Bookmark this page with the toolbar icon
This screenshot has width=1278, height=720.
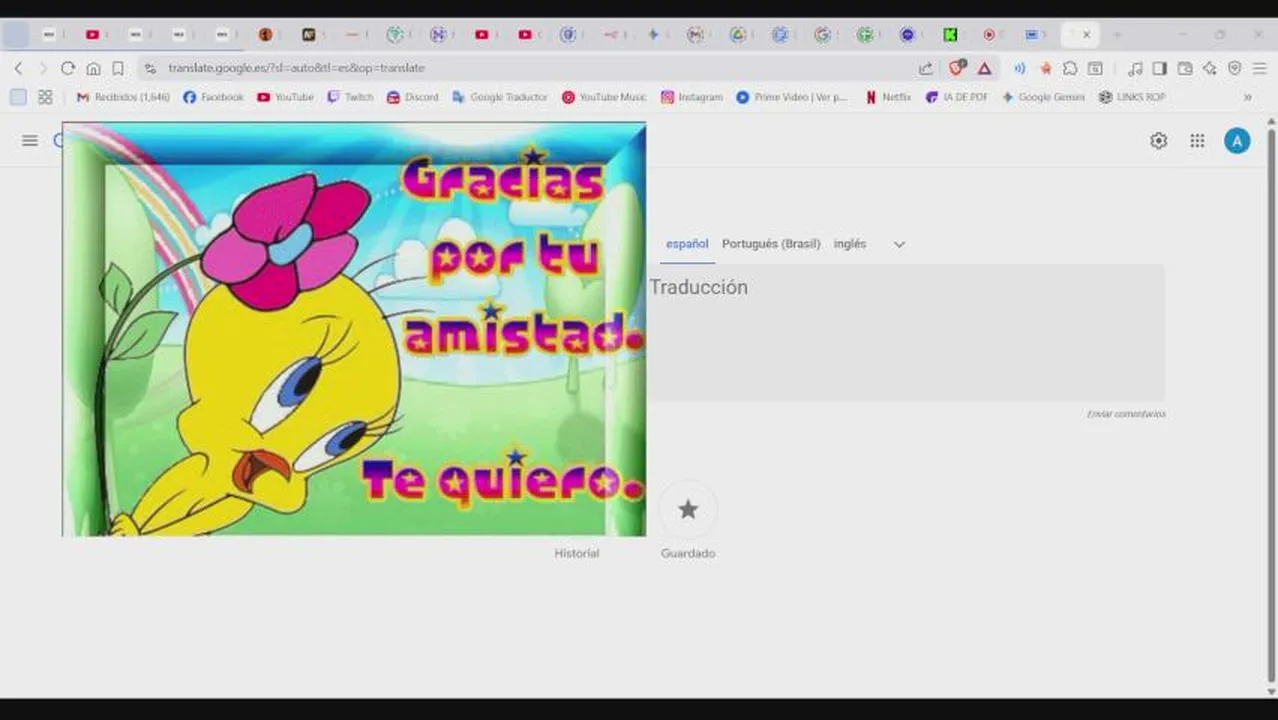118,68
